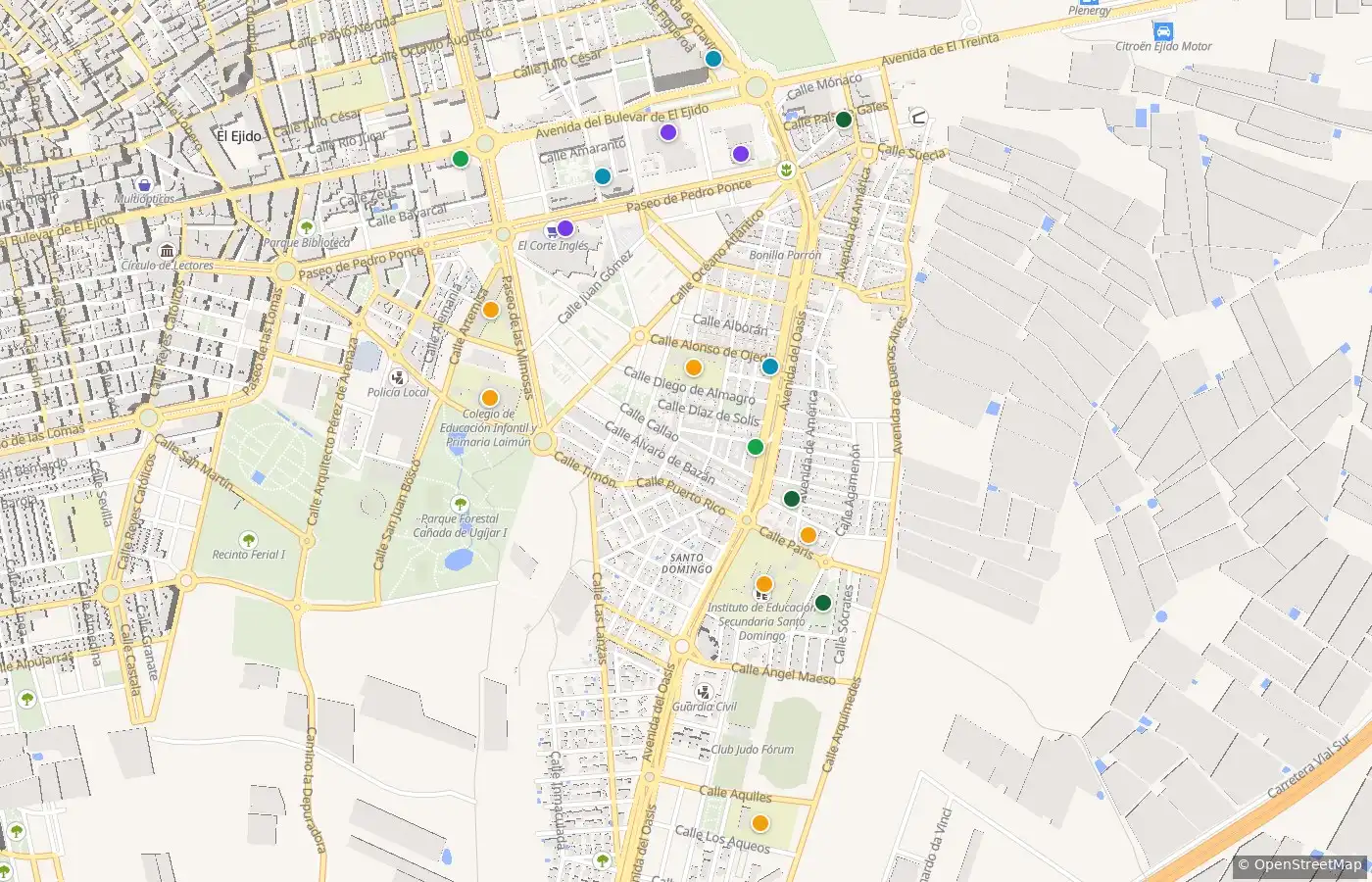This screenshot has width=1372, height=882.
Task: Click the Avenida de Buenos Aires label
Action: [899, 383]
